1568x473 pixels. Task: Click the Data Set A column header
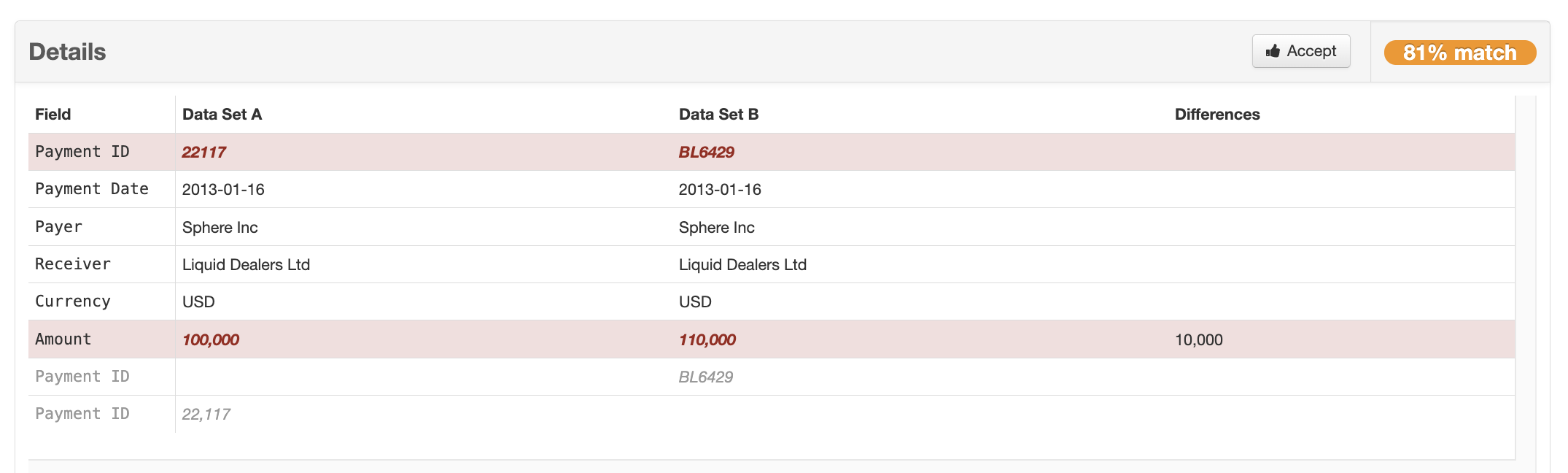(x=222, y=115)
